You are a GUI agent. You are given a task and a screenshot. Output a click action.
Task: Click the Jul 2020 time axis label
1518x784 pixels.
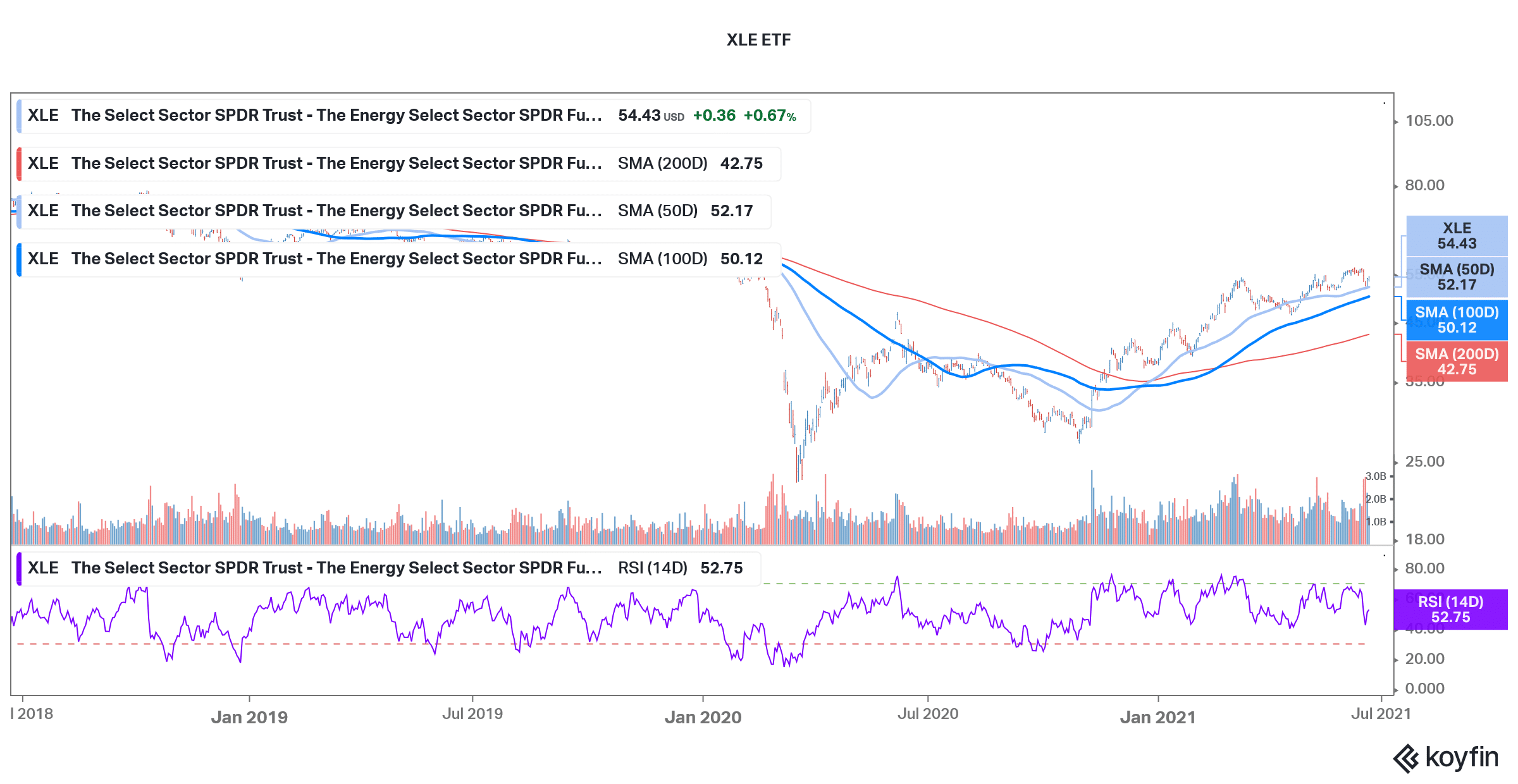pos(928,714)
